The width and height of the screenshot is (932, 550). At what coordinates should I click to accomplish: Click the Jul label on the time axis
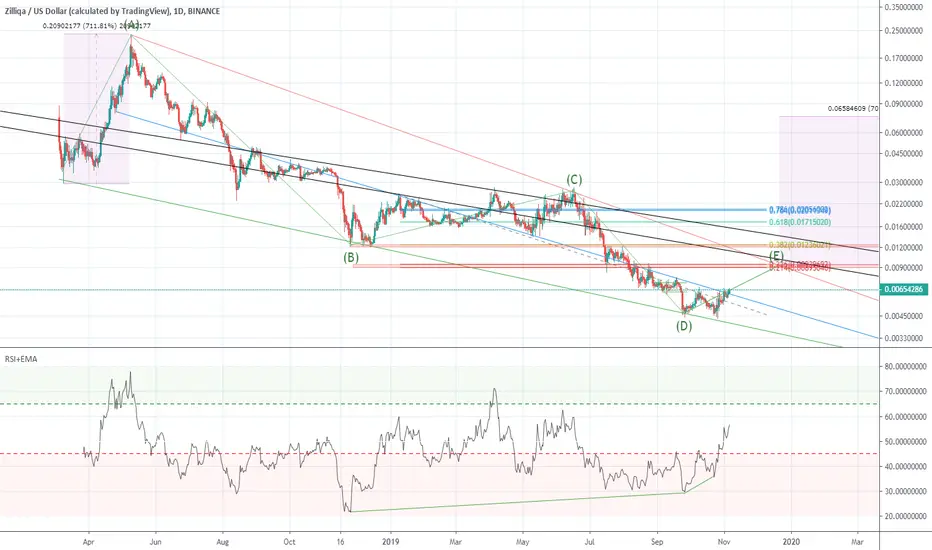[x=590, y=542]
